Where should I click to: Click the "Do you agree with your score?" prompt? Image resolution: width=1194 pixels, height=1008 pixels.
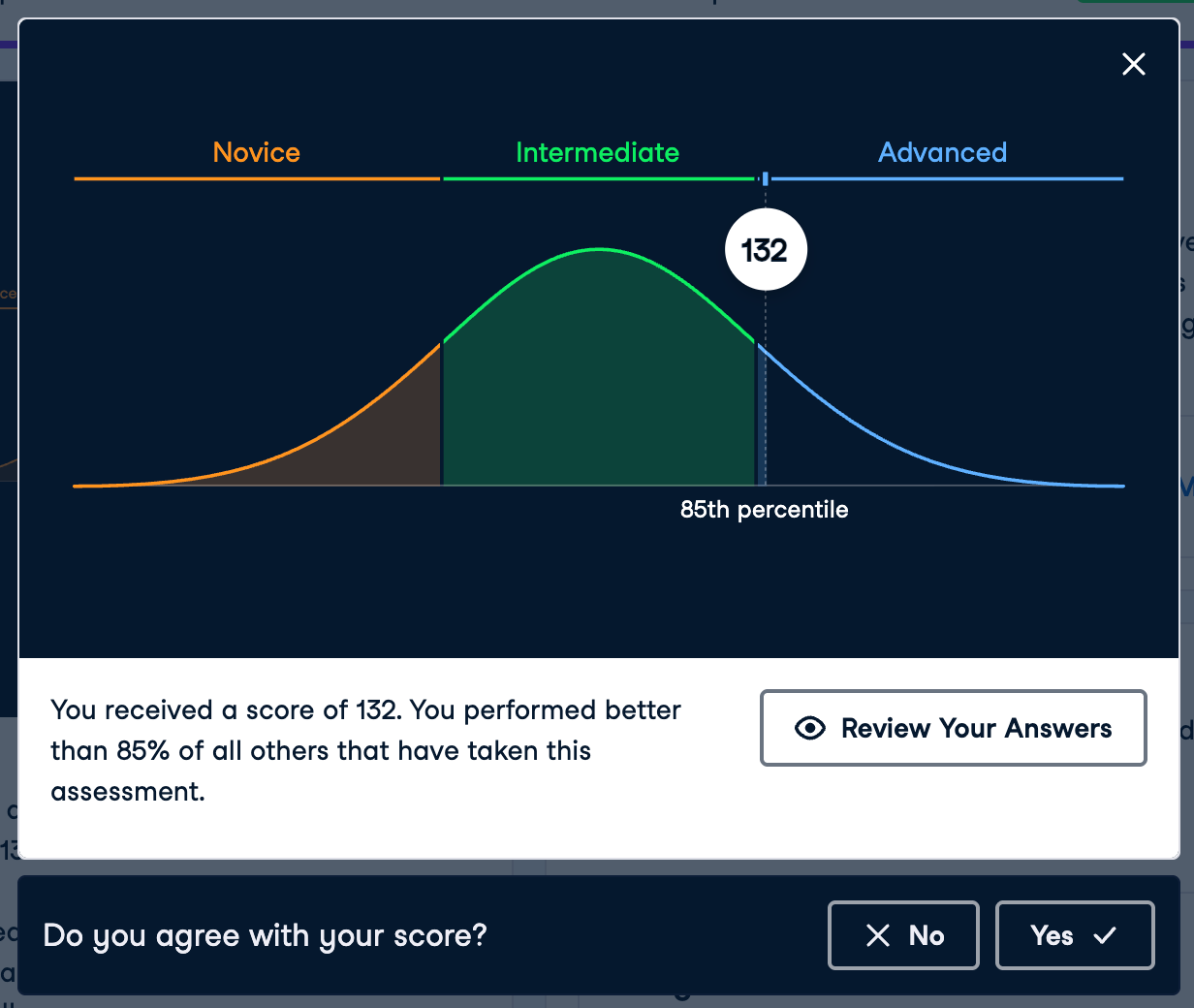(x=265, y=935)
